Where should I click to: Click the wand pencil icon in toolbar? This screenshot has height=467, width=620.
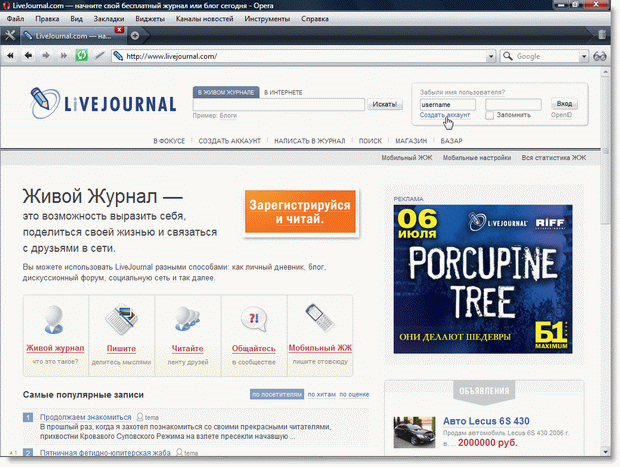100,56
